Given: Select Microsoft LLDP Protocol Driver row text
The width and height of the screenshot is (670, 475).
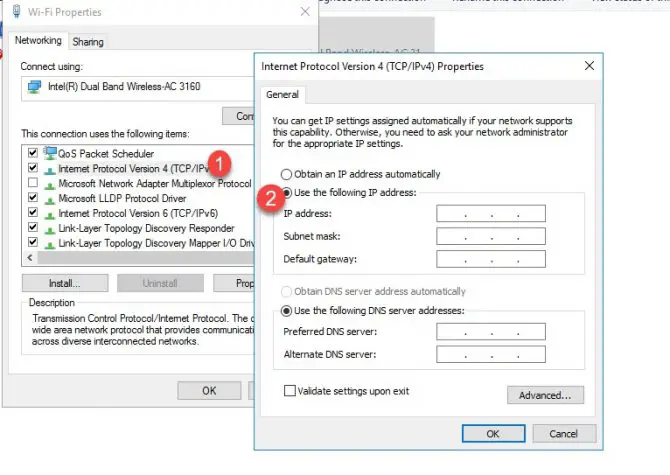Looking at the screenshot, I should (122, 199).
